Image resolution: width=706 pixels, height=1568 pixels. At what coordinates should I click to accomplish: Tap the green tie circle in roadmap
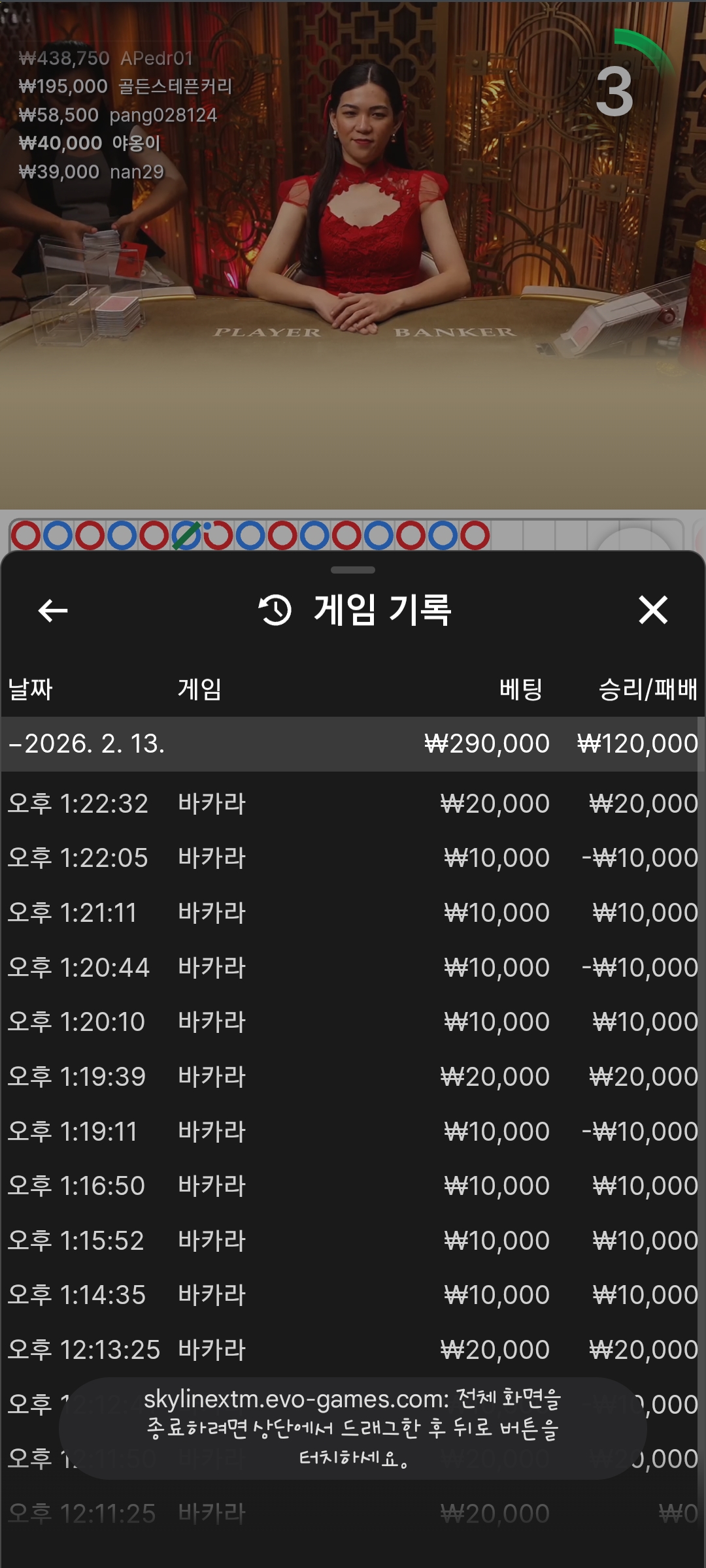(186, 536)
